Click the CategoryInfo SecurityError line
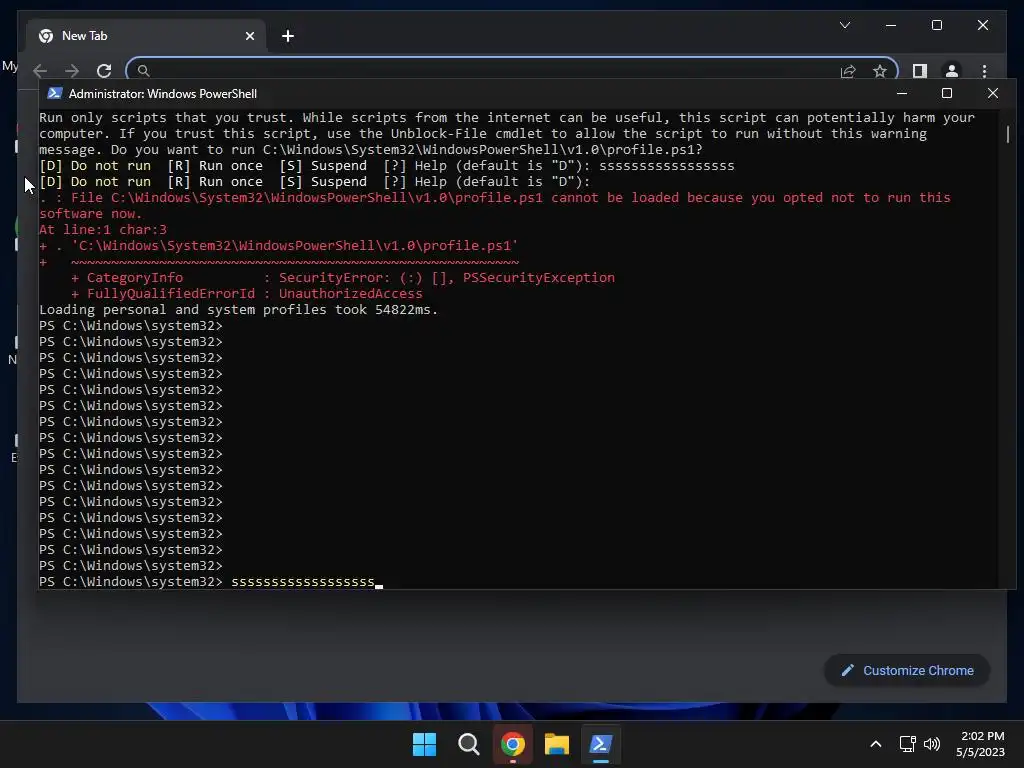The image size is (1024, 768). [343, 278]
